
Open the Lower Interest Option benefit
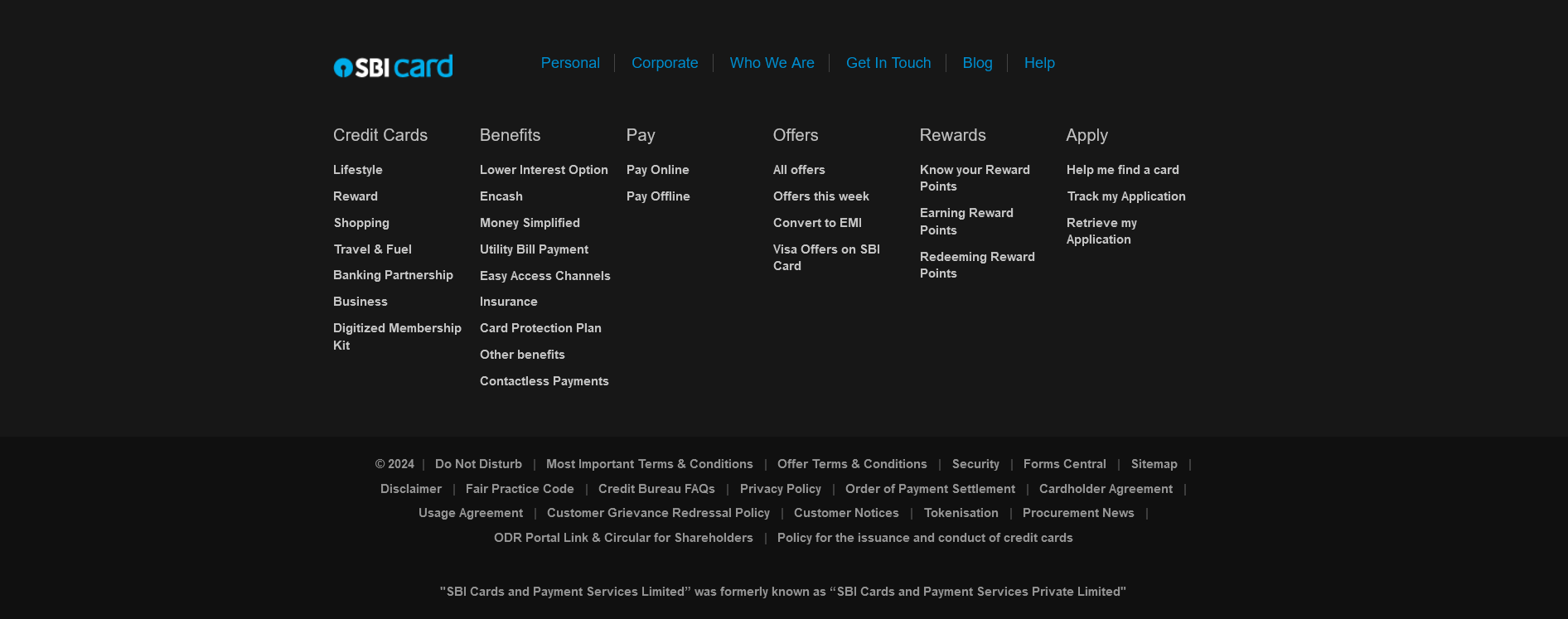544,170
